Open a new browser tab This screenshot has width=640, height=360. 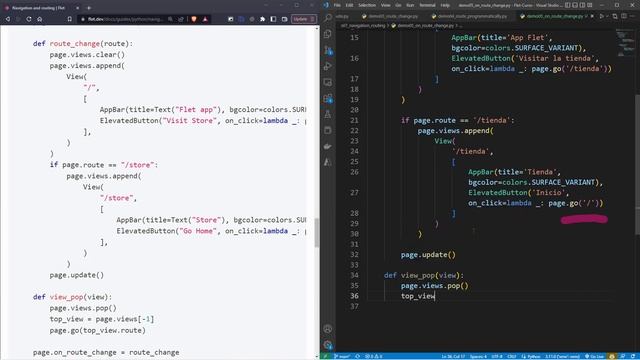coord(89,8)
